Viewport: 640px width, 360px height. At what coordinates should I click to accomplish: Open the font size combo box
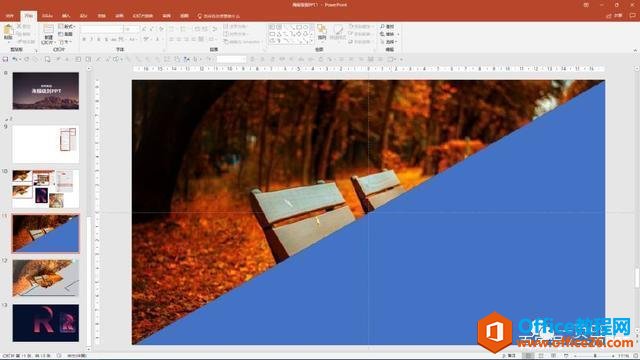pyautogui.click(x=131, y=29)
